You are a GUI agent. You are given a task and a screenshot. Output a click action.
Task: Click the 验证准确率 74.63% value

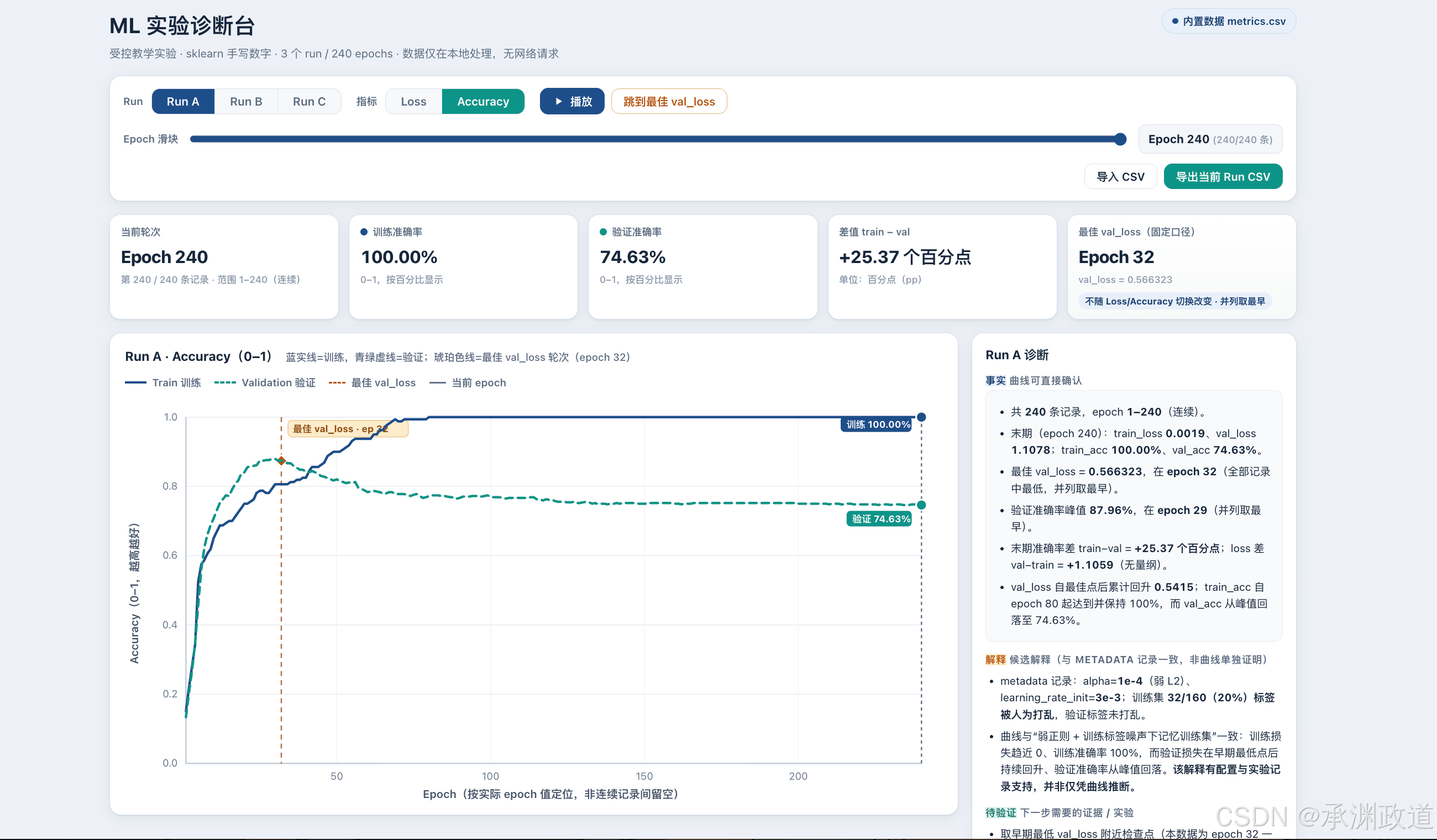(x=633, y=257)
